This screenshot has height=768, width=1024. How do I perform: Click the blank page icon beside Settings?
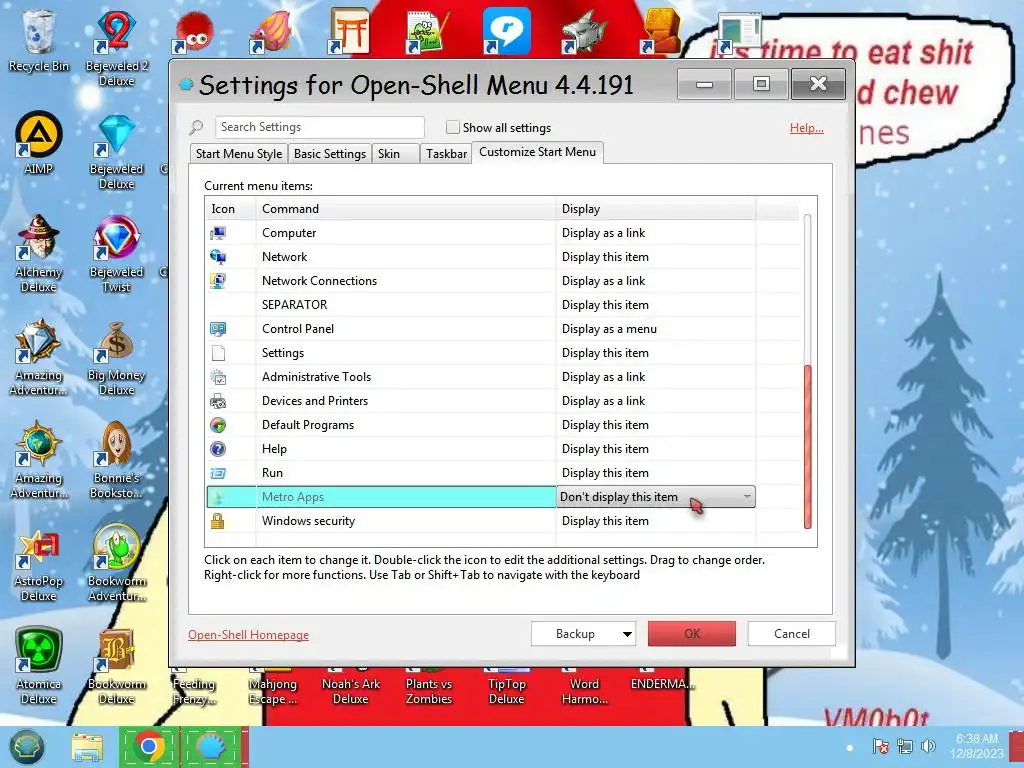tap(218, 353)
